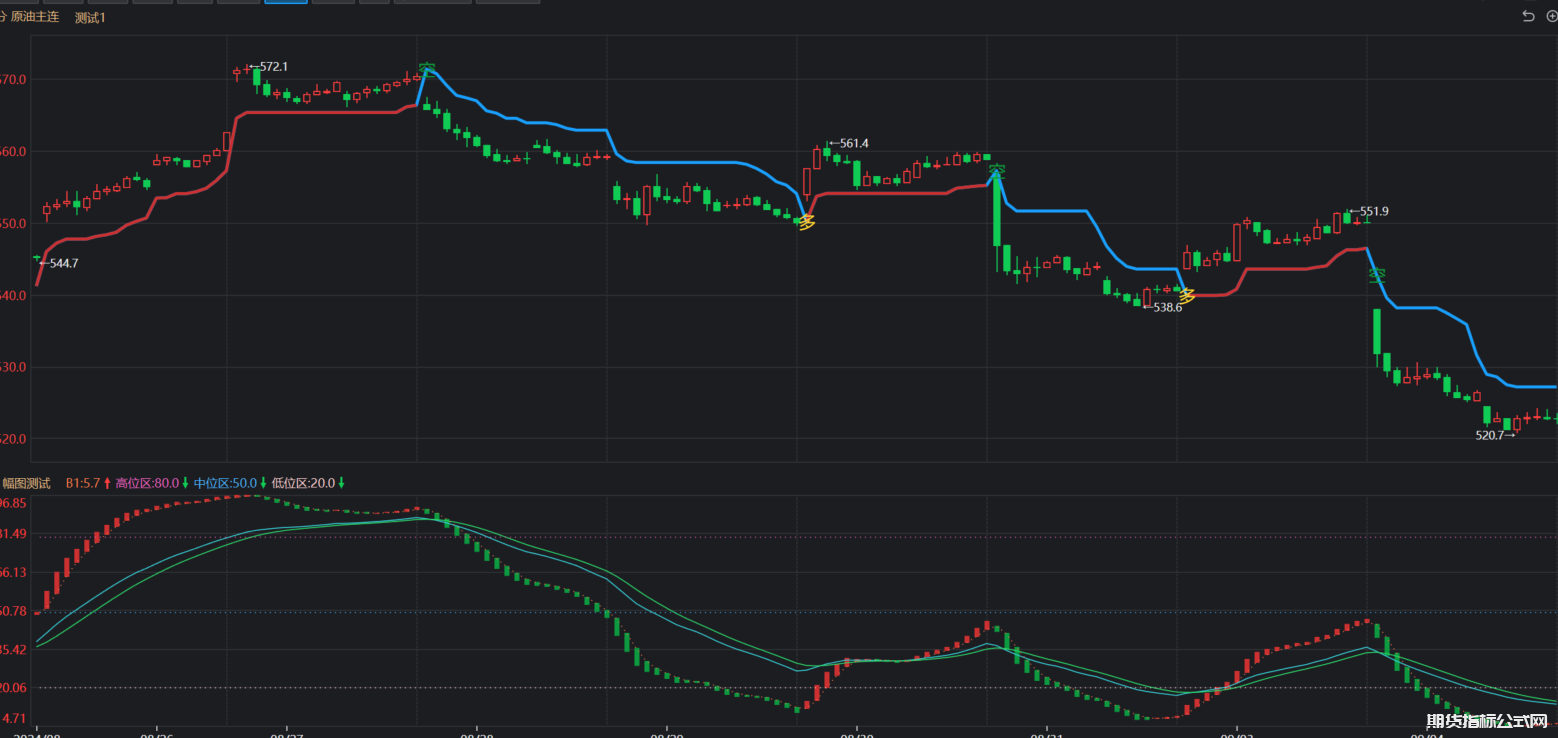Select the 空 signal marker after 551.9

[x=1377, y=275]
